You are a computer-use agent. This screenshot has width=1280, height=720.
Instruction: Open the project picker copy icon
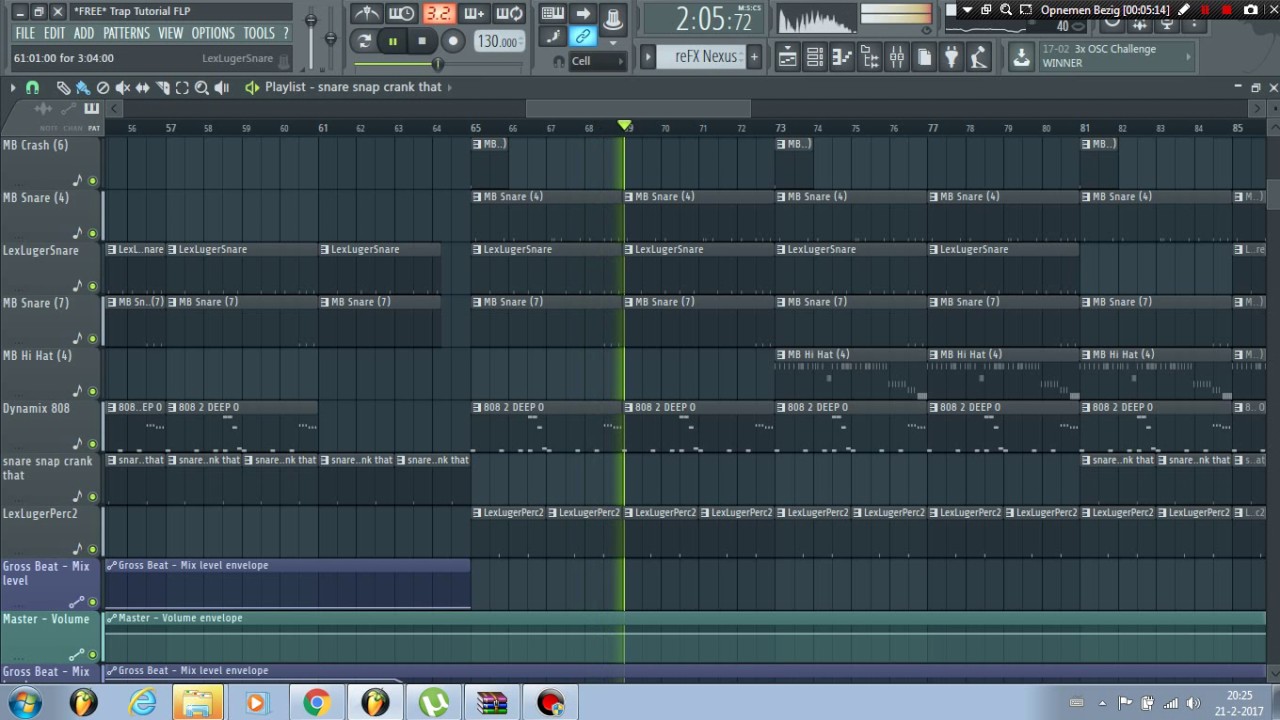[924, 58]
